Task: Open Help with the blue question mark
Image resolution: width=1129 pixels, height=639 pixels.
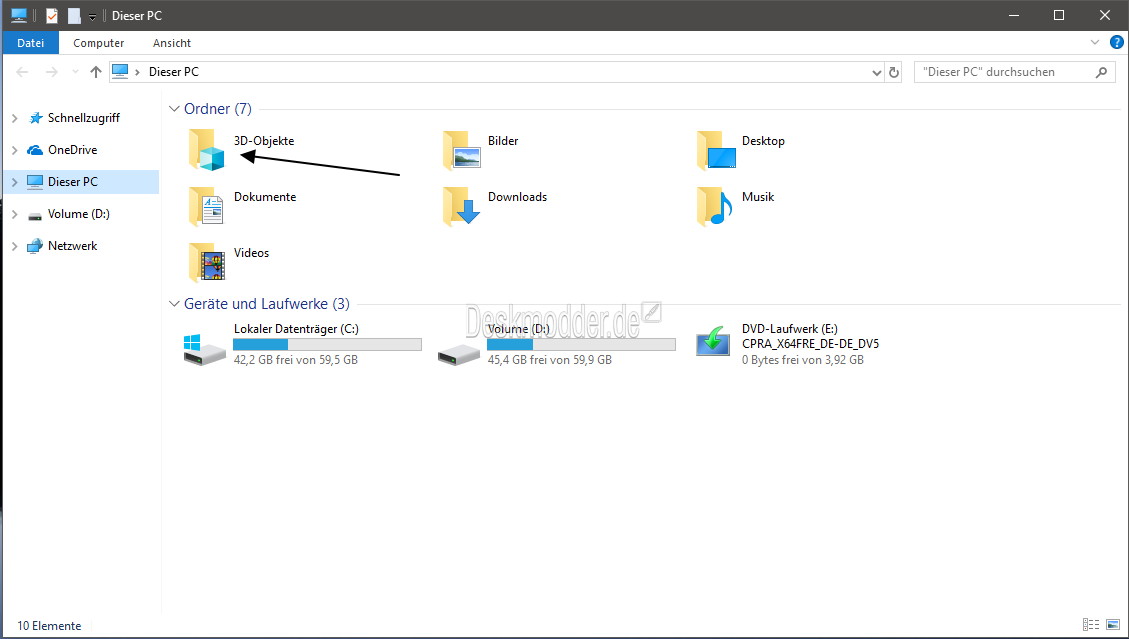Action: 1117,43
